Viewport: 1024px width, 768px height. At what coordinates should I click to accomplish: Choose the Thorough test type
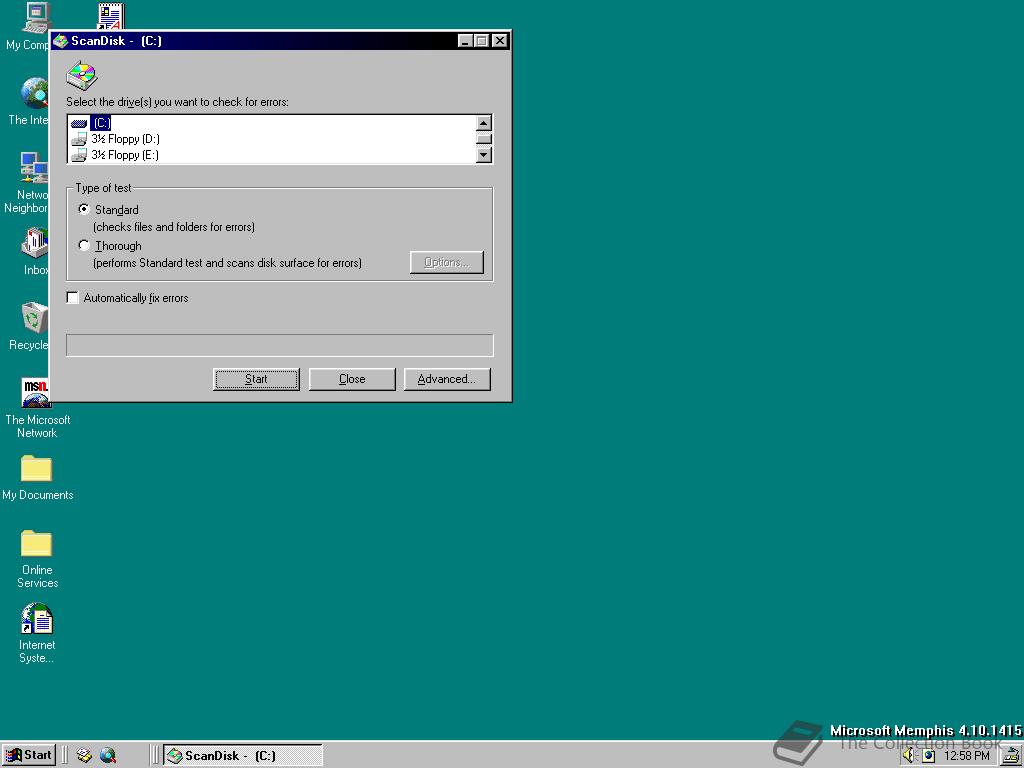pos(84,246)
